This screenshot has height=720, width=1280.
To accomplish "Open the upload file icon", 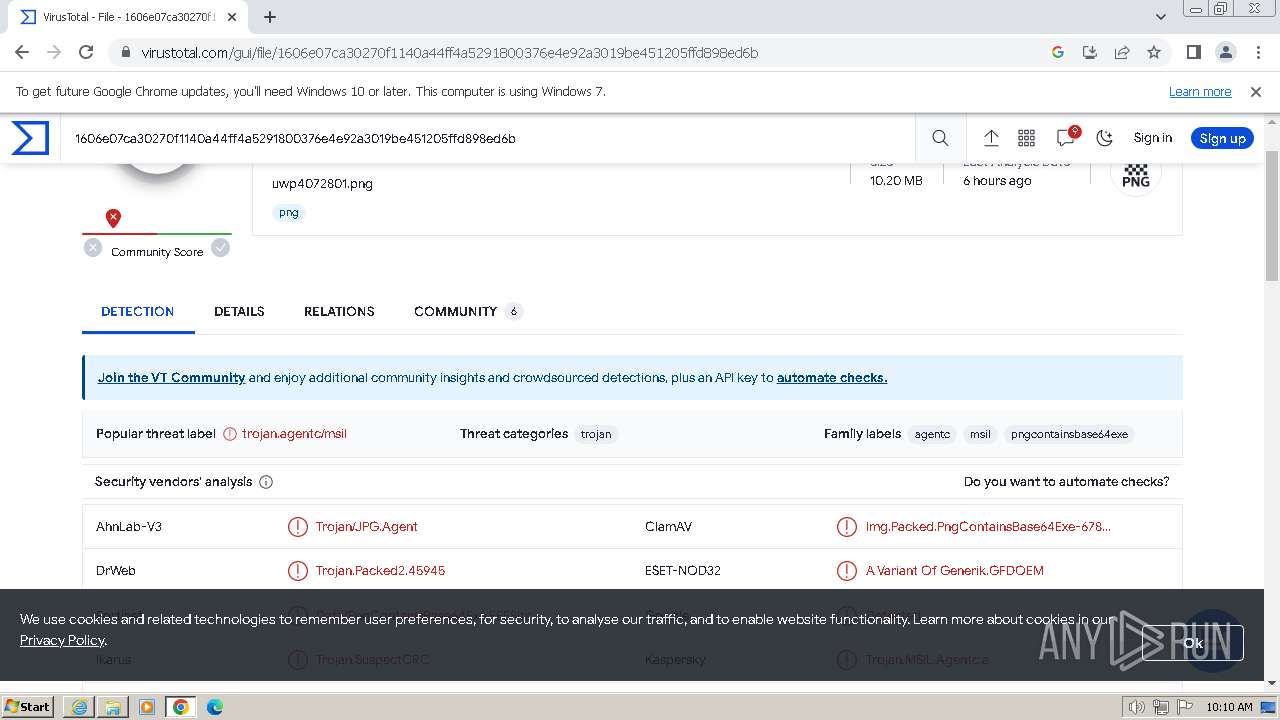I will 991,138.
